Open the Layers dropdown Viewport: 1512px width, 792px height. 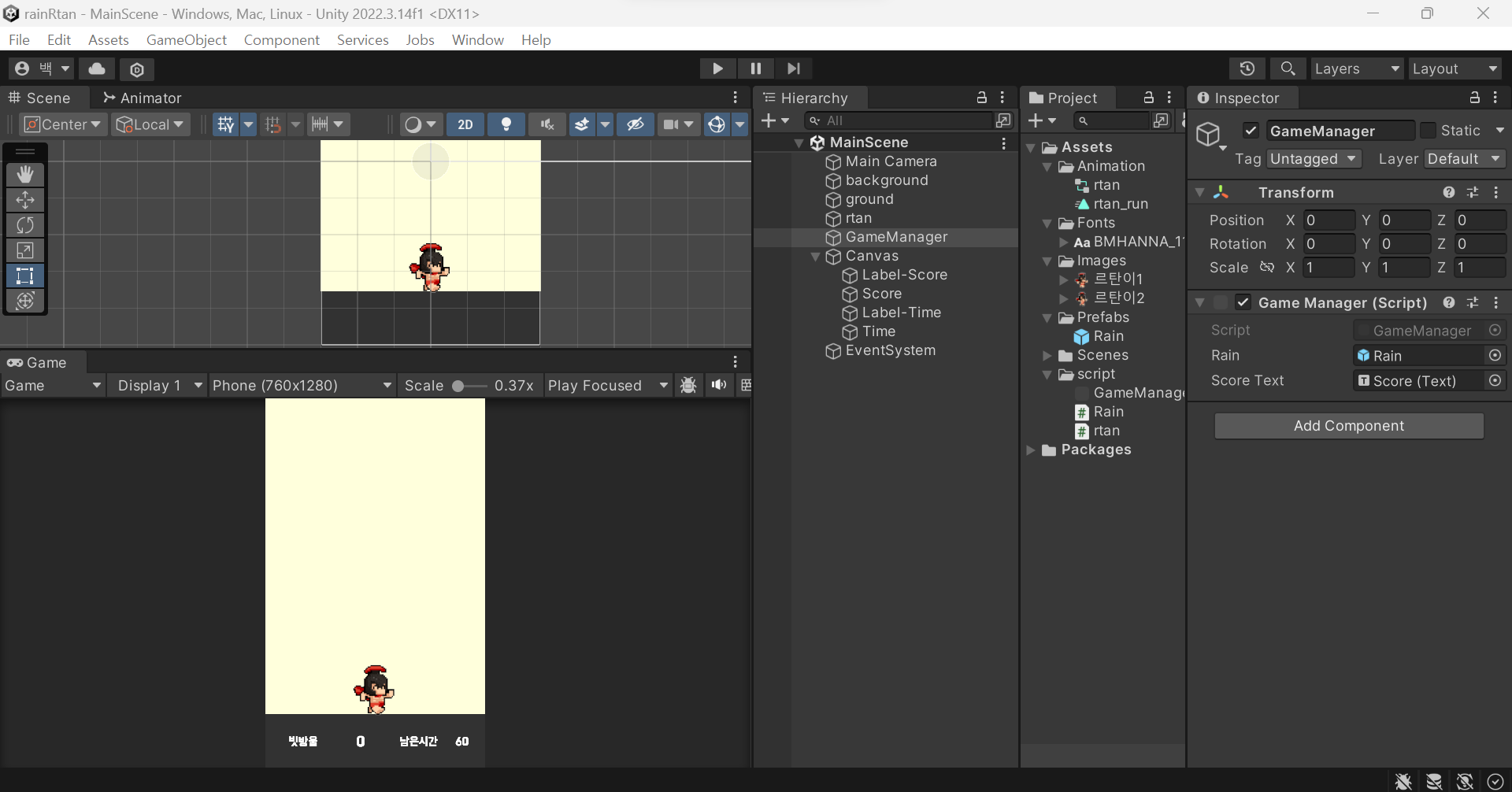pyautogui.click(x=1357, y=69)
